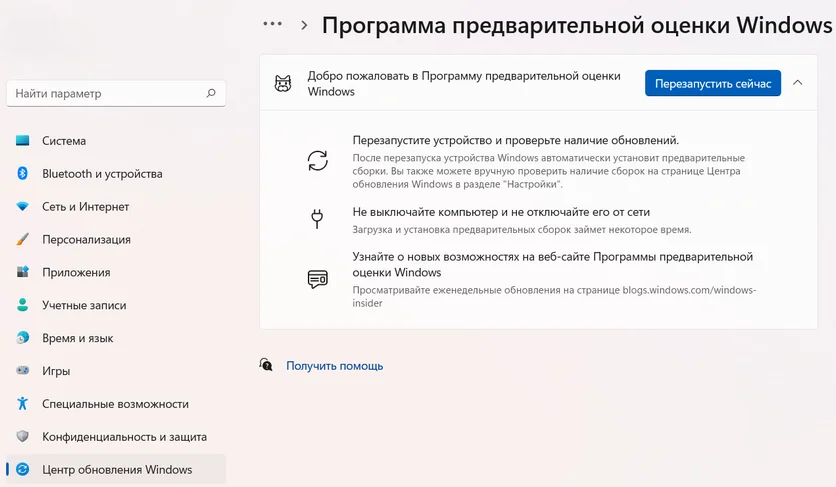Open Конфиденциальность и защита section
Screen dimensions: 836x487
pyautogui.click(x=124, y=437)
